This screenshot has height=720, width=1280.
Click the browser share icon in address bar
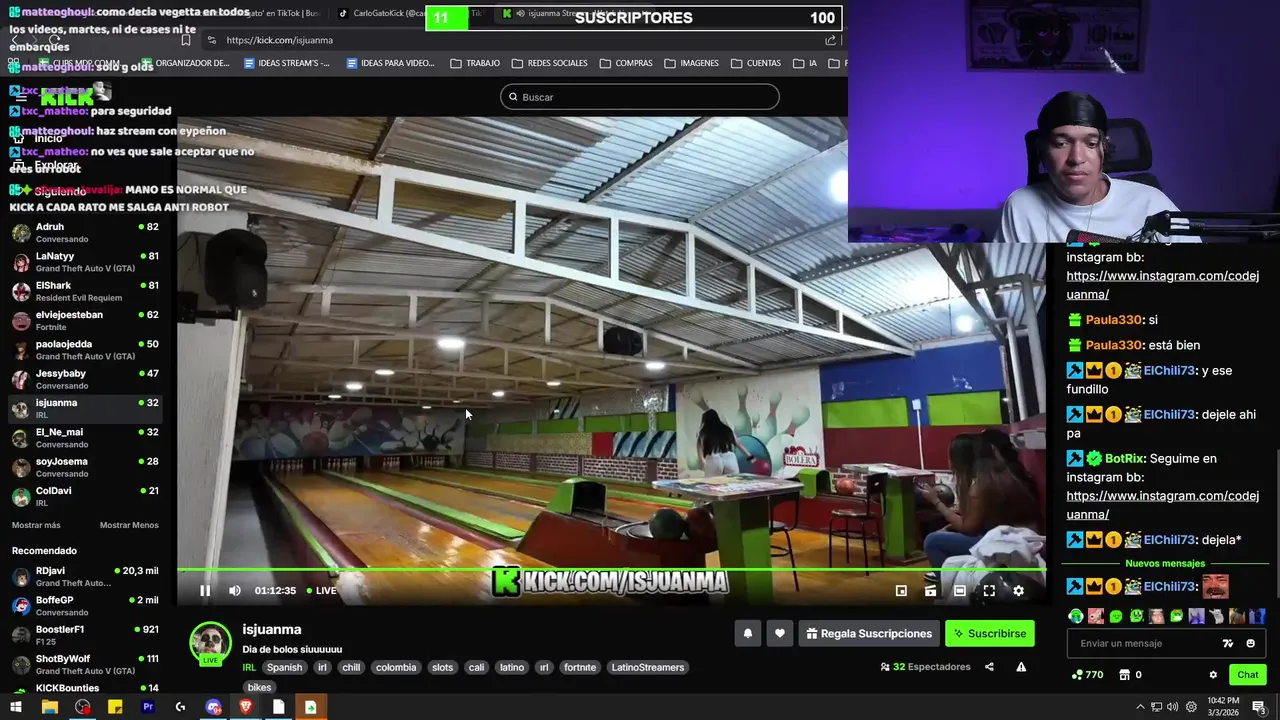point(830,40)
